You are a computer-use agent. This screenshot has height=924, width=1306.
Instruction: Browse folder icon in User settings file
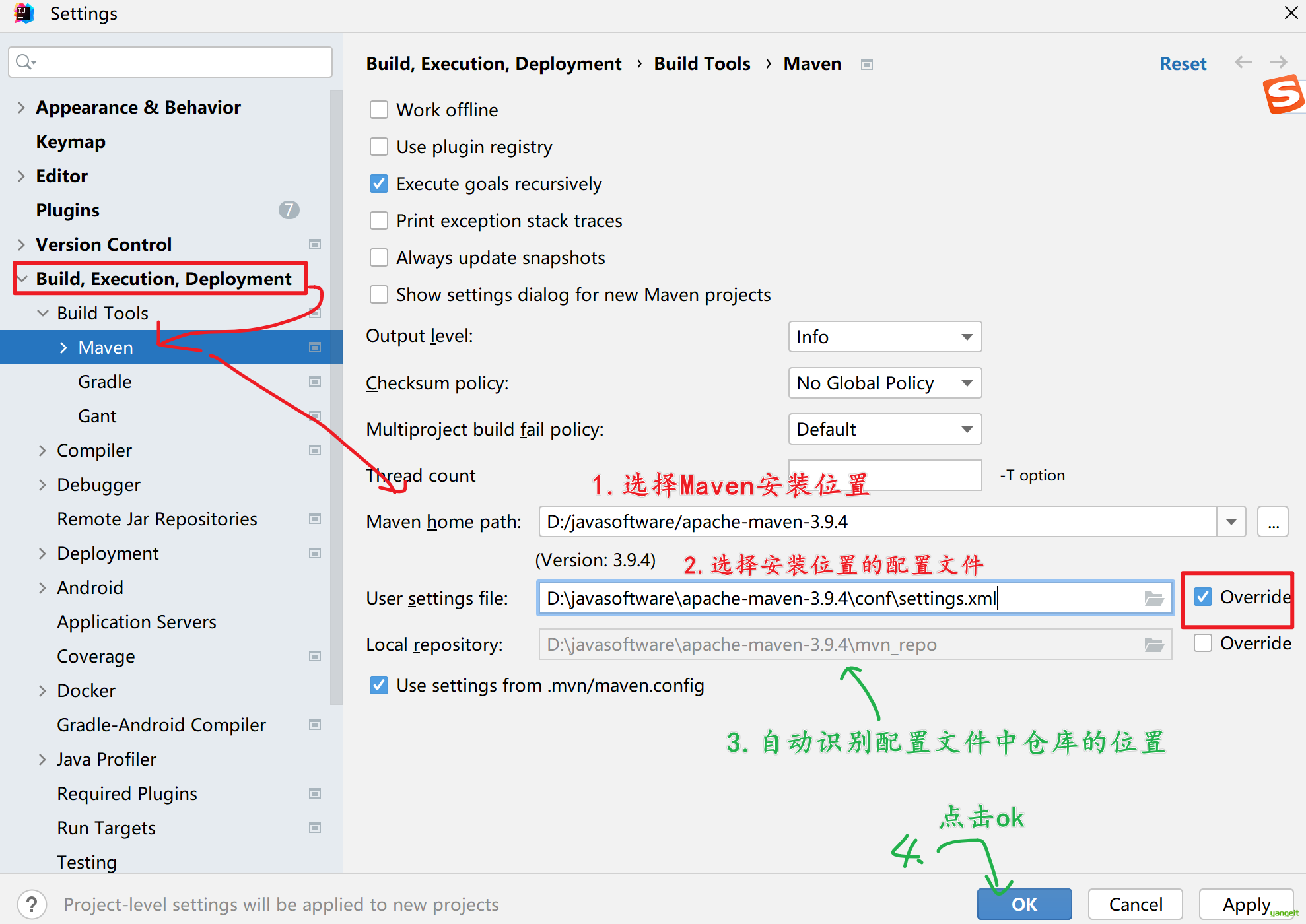tap(1153, 598)
